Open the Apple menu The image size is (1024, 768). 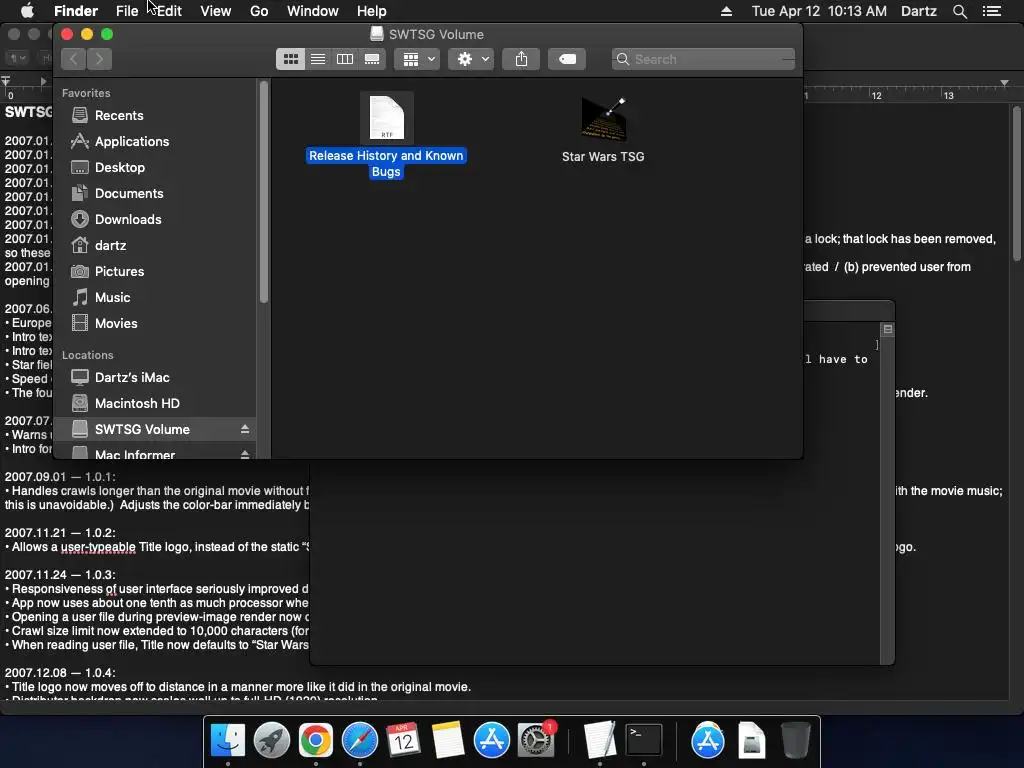tap(27, 11)
